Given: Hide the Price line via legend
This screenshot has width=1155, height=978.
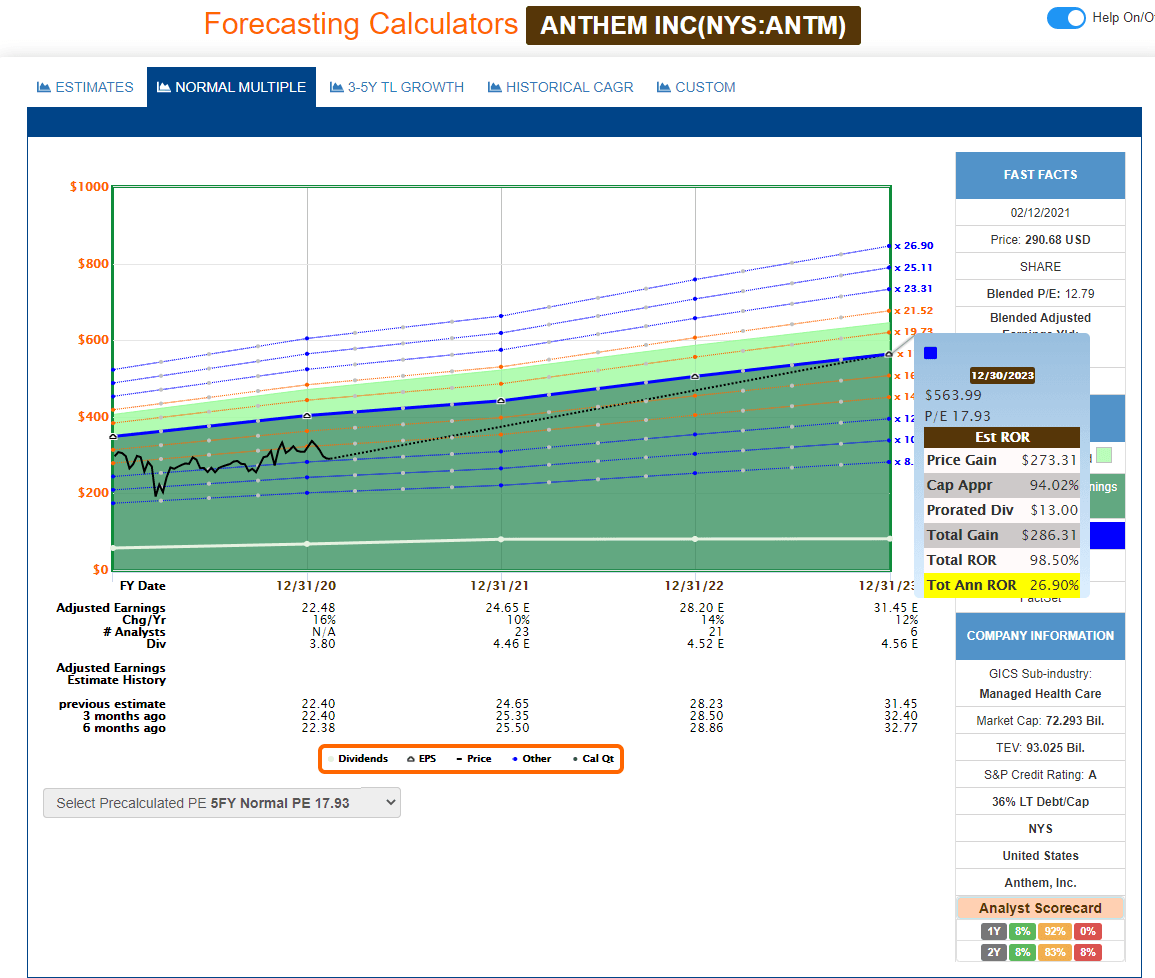Looking at the screenshot, I should [x=474, y=759].
